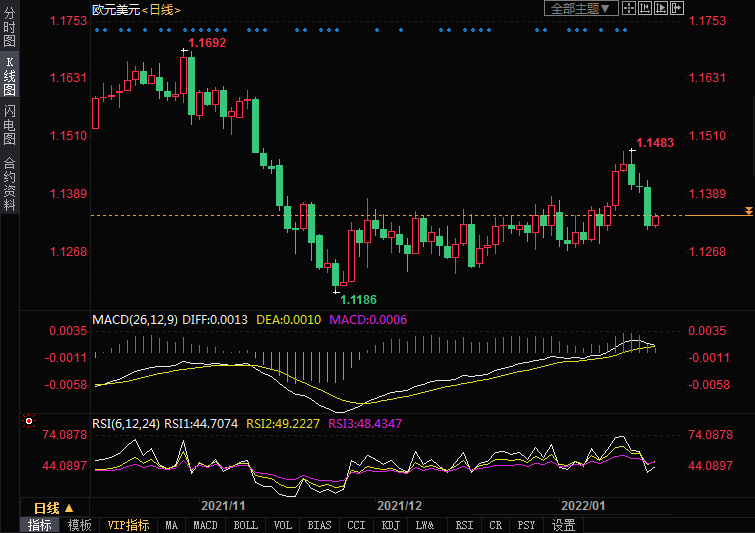Image resolution: width=755 pixels, height=533 pixels.
Task: Click the chart playback icon
Action: (661, 8)
